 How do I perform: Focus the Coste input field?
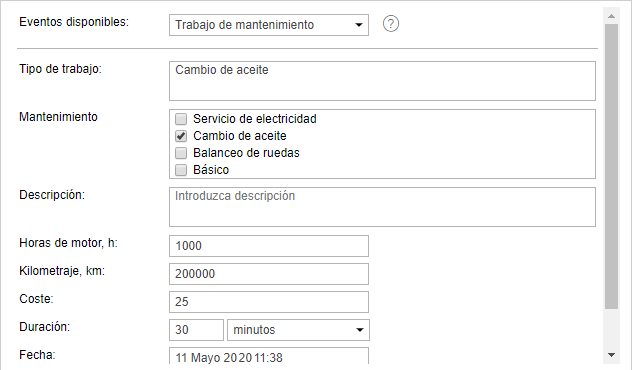tap(269, 302)
